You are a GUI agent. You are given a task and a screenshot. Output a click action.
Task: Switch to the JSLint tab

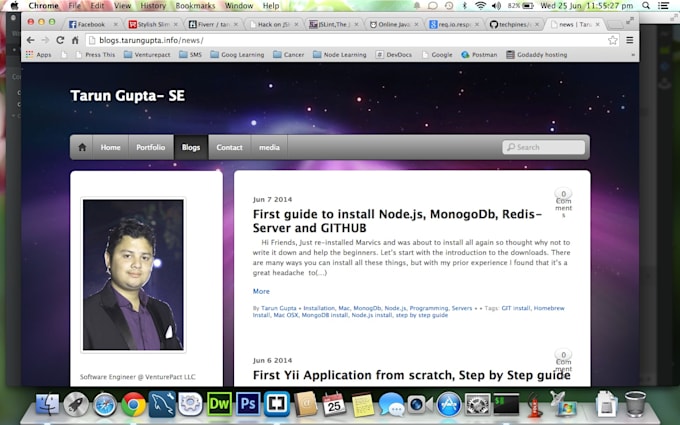[x=332, y=24]
